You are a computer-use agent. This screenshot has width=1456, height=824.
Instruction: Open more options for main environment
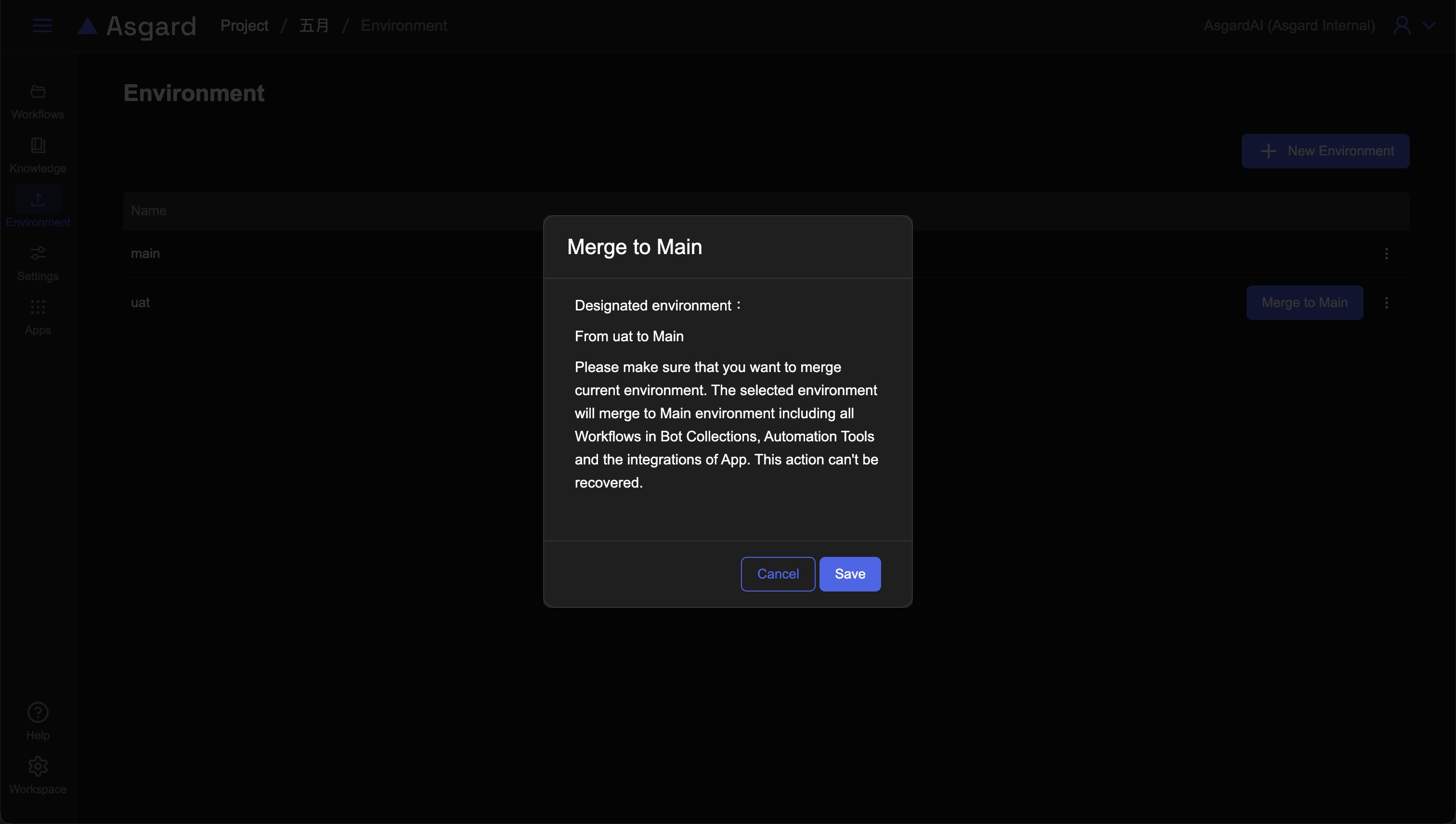1386,254
